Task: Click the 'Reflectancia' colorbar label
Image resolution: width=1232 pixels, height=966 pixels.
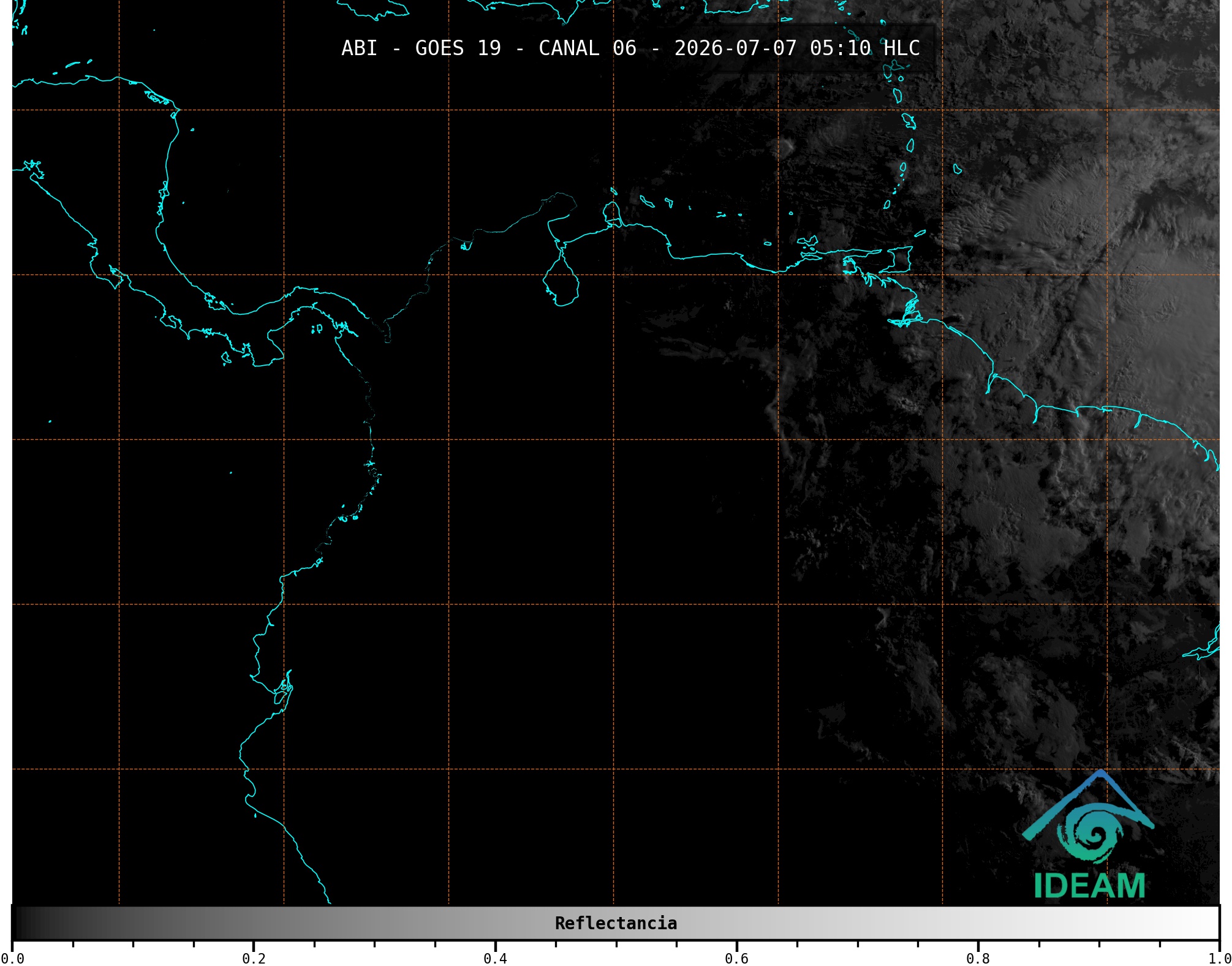Action: (x=616, y=923)
